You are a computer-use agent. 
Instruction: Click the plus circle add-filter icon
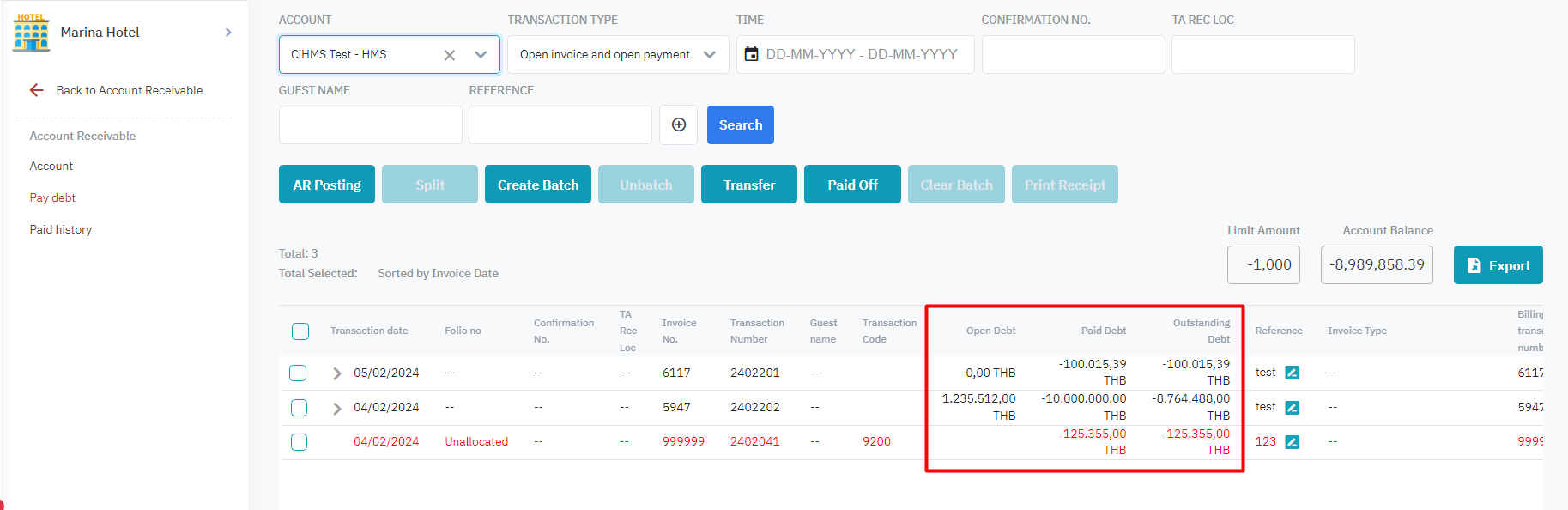(x=678, y=125)
